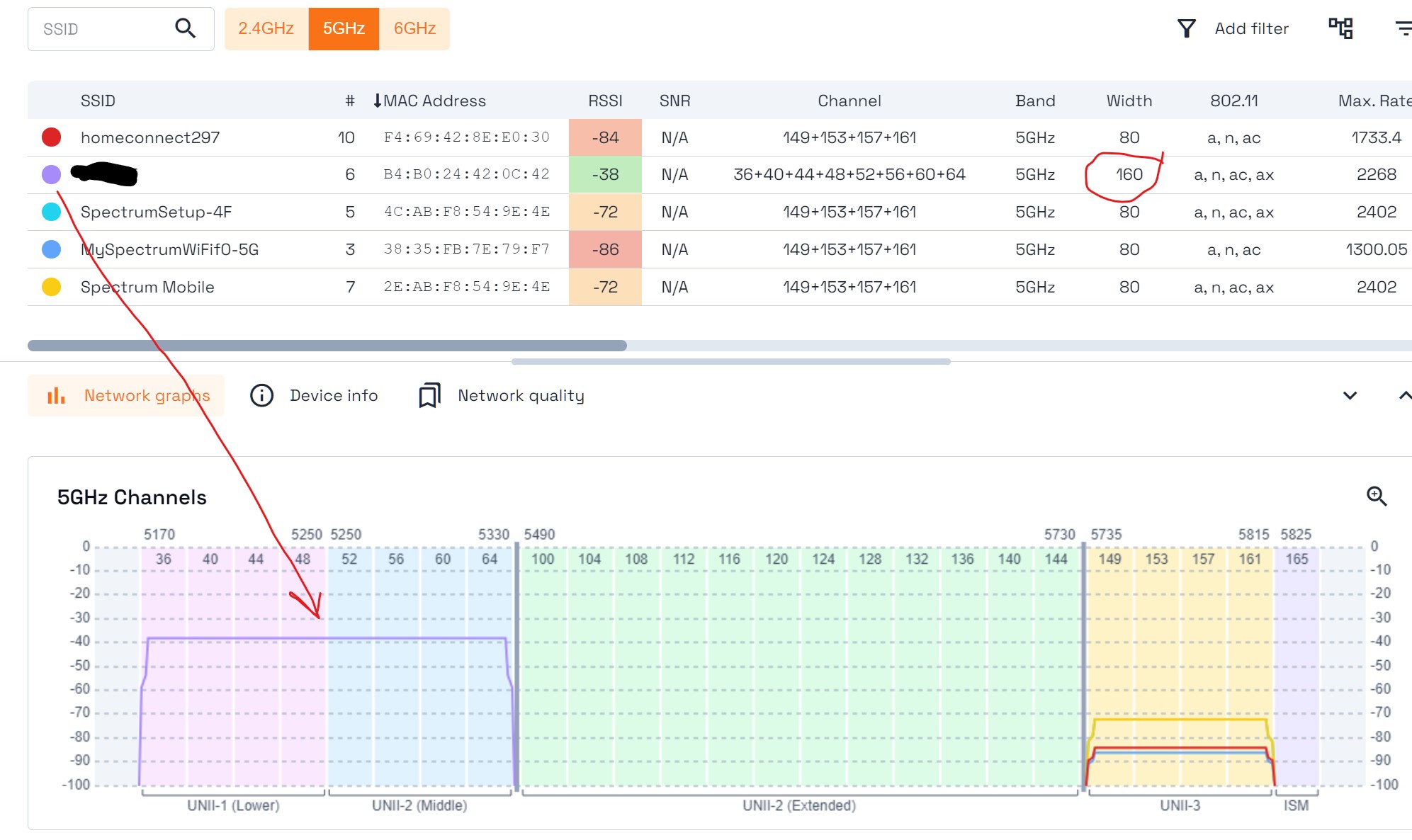The height and width of the screenshot is (840, 1412).
Task: Toggle the 5GHz band filter
Action: 343,28
